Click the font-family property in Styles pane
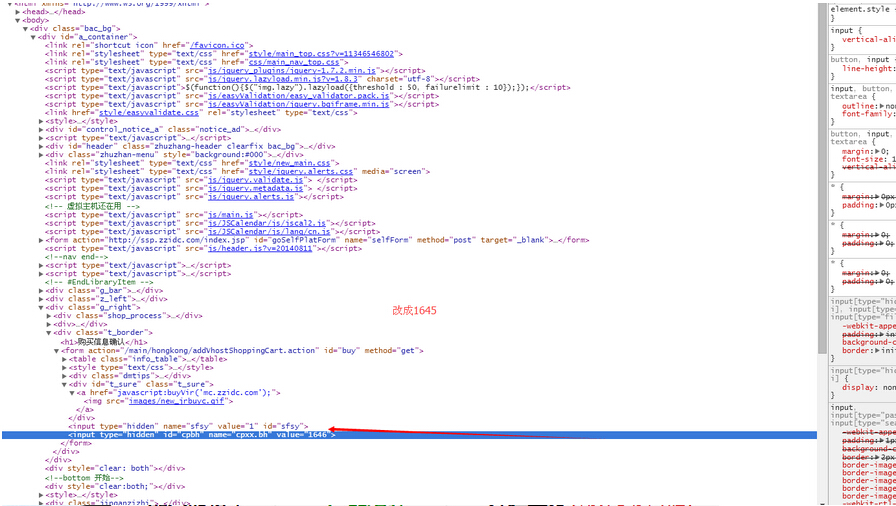The image size is (896, 506). click(x=866, y=114)
